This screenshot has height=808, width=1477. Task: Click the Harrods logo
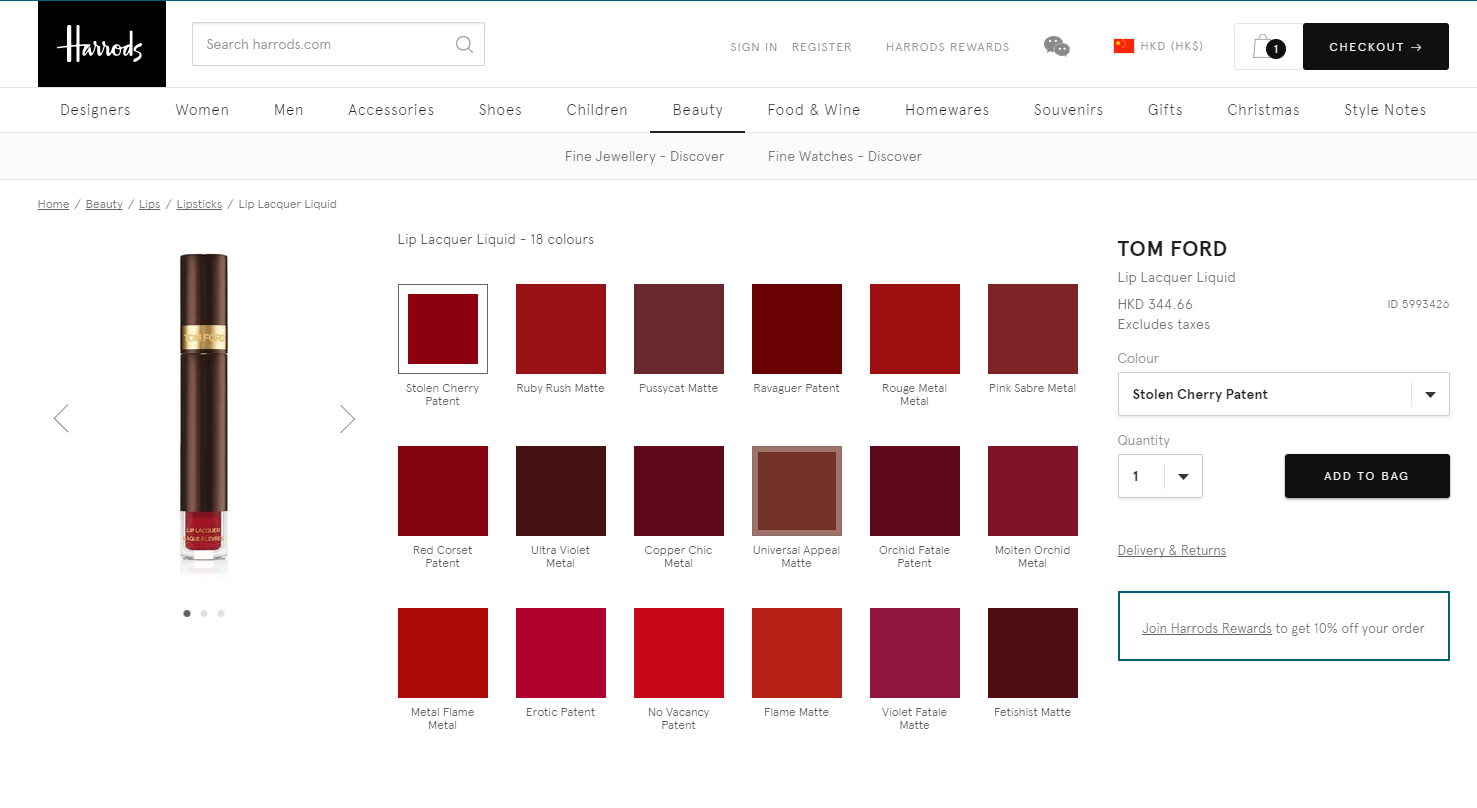(102, 44)
